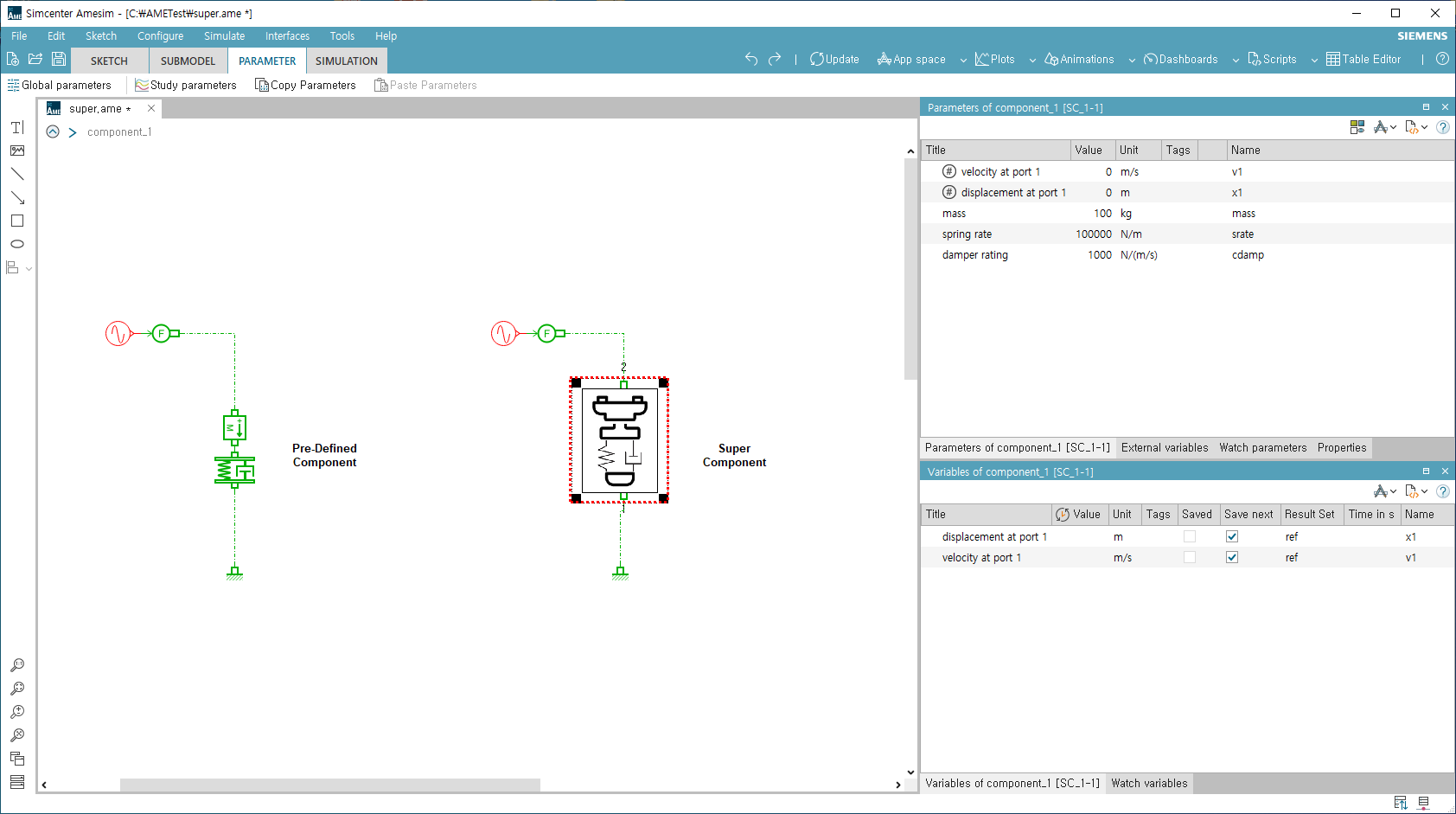Image resolution: width=1456 pixels, height=814 pixels.
Task: Click the fourth magnifier zoom icon
Action: tap(17, 735)
